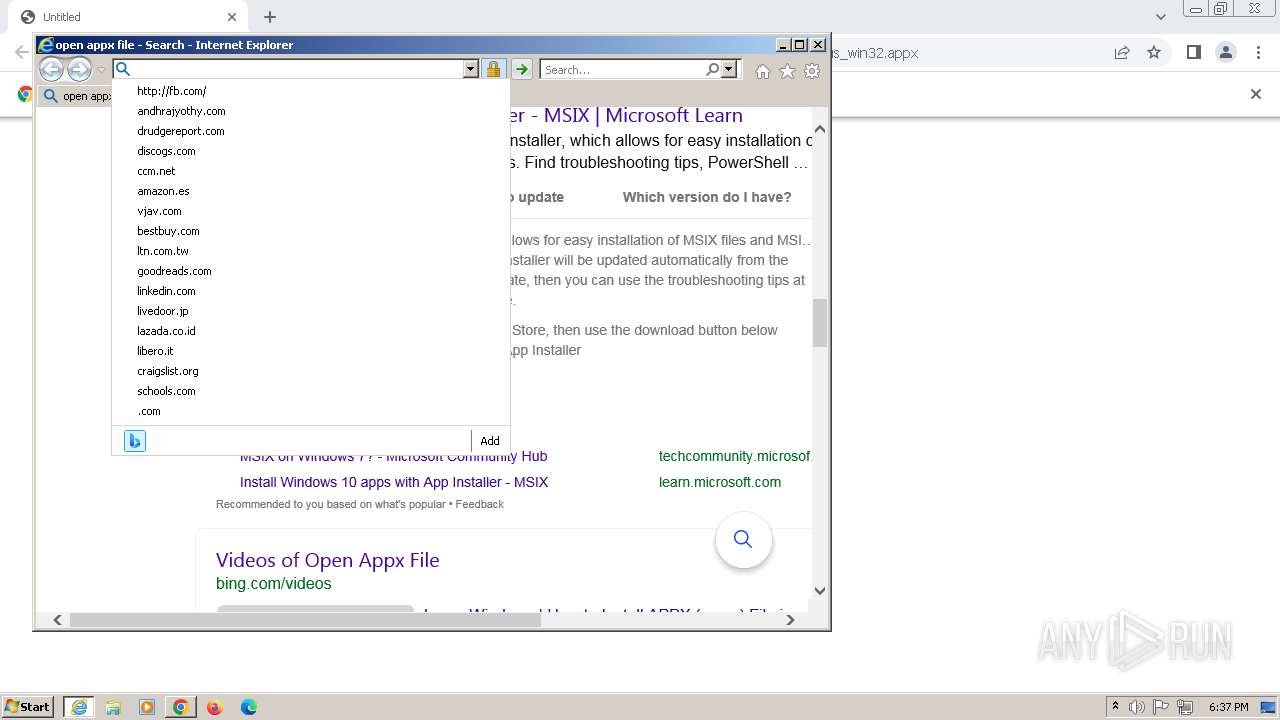Viewport: 1280px width, 720px height.
Task: Open Chrome tab search chevron
Action: [1161, 17]
